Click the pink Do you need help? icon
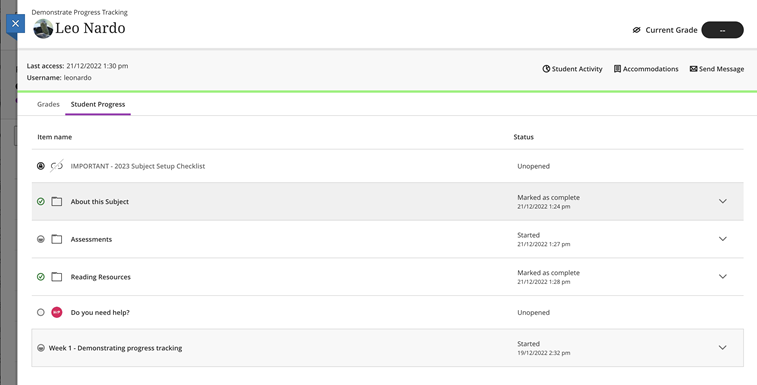The height and width of the screenshot is (385, 757). [56, 313]
